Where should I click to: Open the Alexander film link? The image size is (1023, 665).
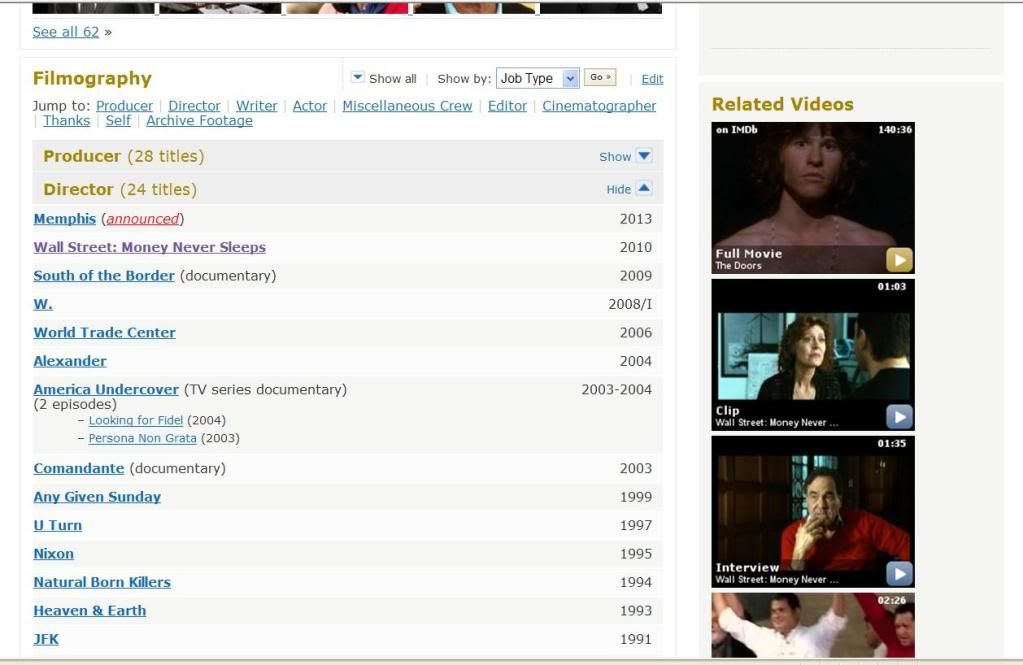[x=70, y=362]
